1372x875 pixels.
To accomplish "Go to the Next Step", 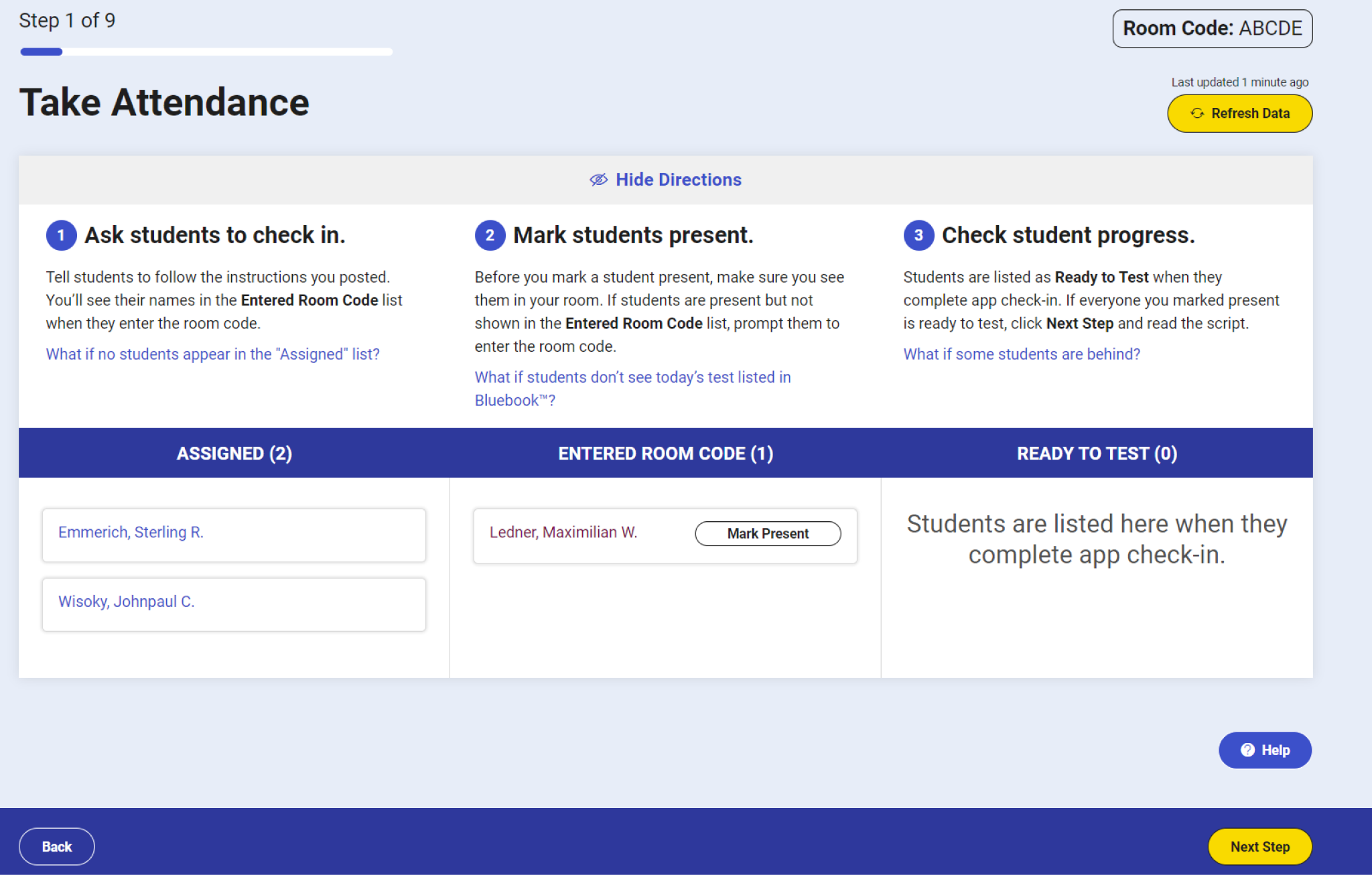I will tap(1259, 846).
